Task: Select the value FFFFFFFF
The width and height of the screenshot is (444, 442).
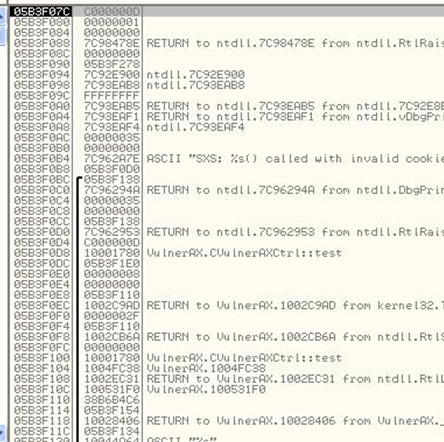Action: [x=112, y=96]
